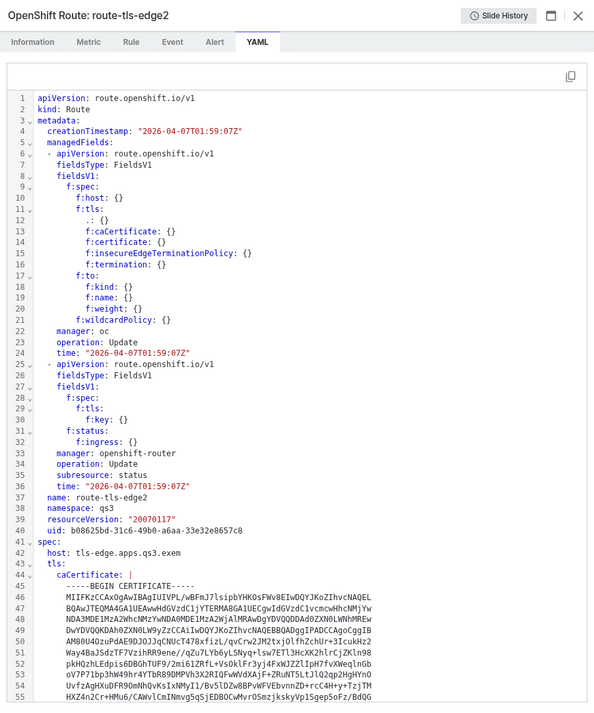Fold the tls block on line 43
The width and height of the screenshot is (594, 713).
tap(30, 565)
